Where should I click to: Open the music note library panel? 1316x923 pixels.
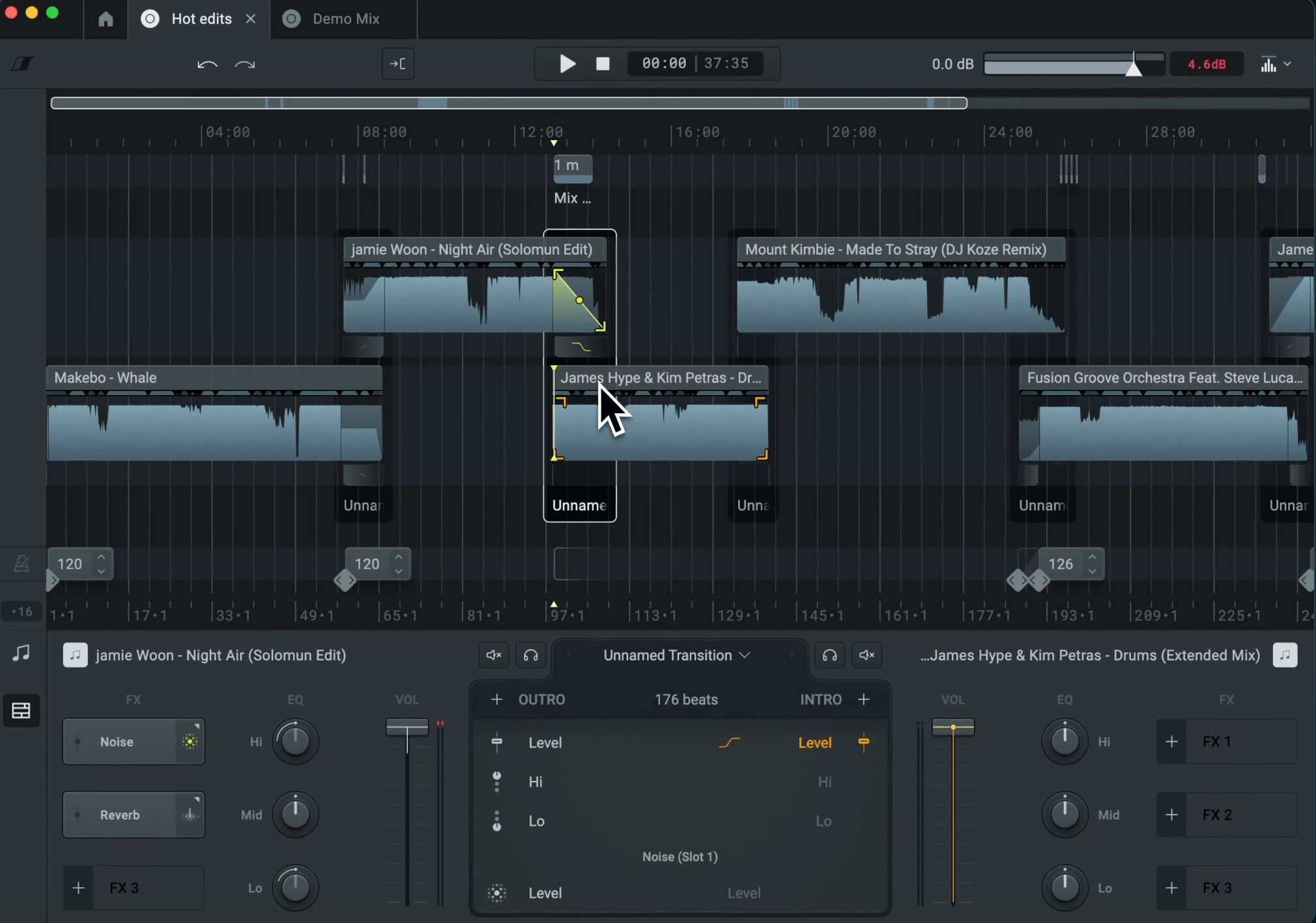click(21, 652)
